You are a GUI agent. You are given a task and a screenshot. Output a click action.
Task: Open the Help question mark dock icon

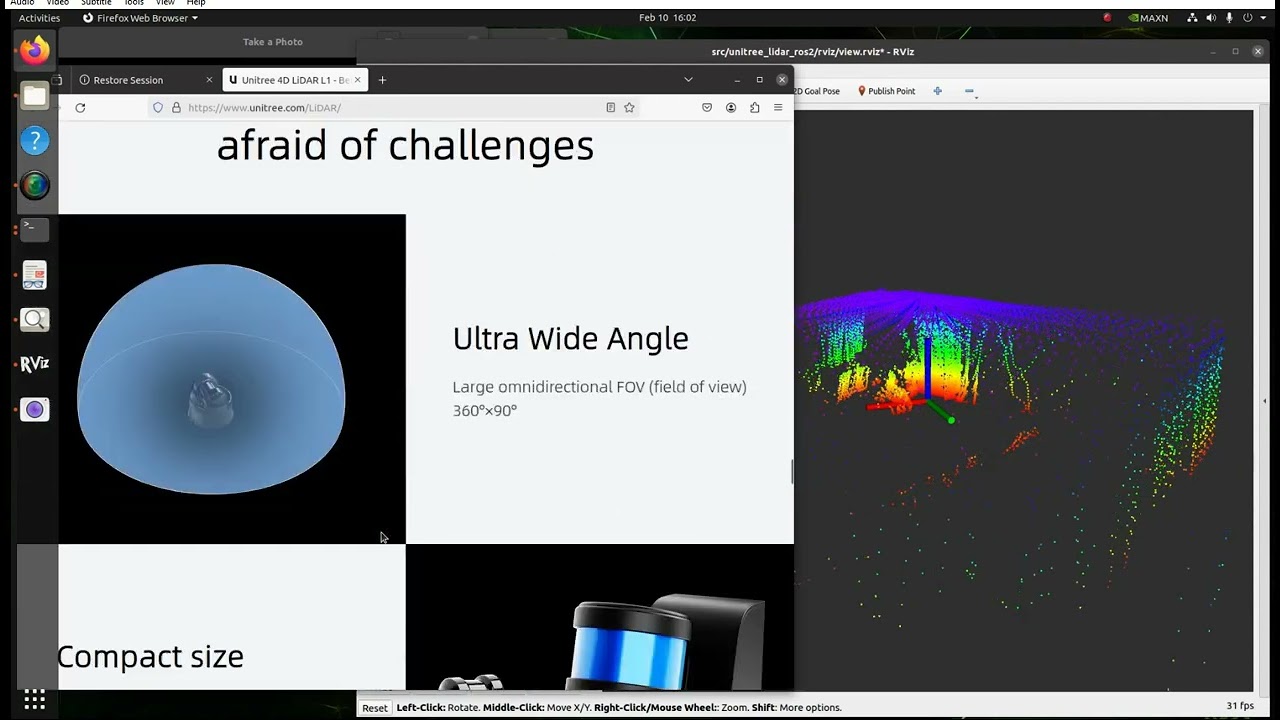point(35,141)
